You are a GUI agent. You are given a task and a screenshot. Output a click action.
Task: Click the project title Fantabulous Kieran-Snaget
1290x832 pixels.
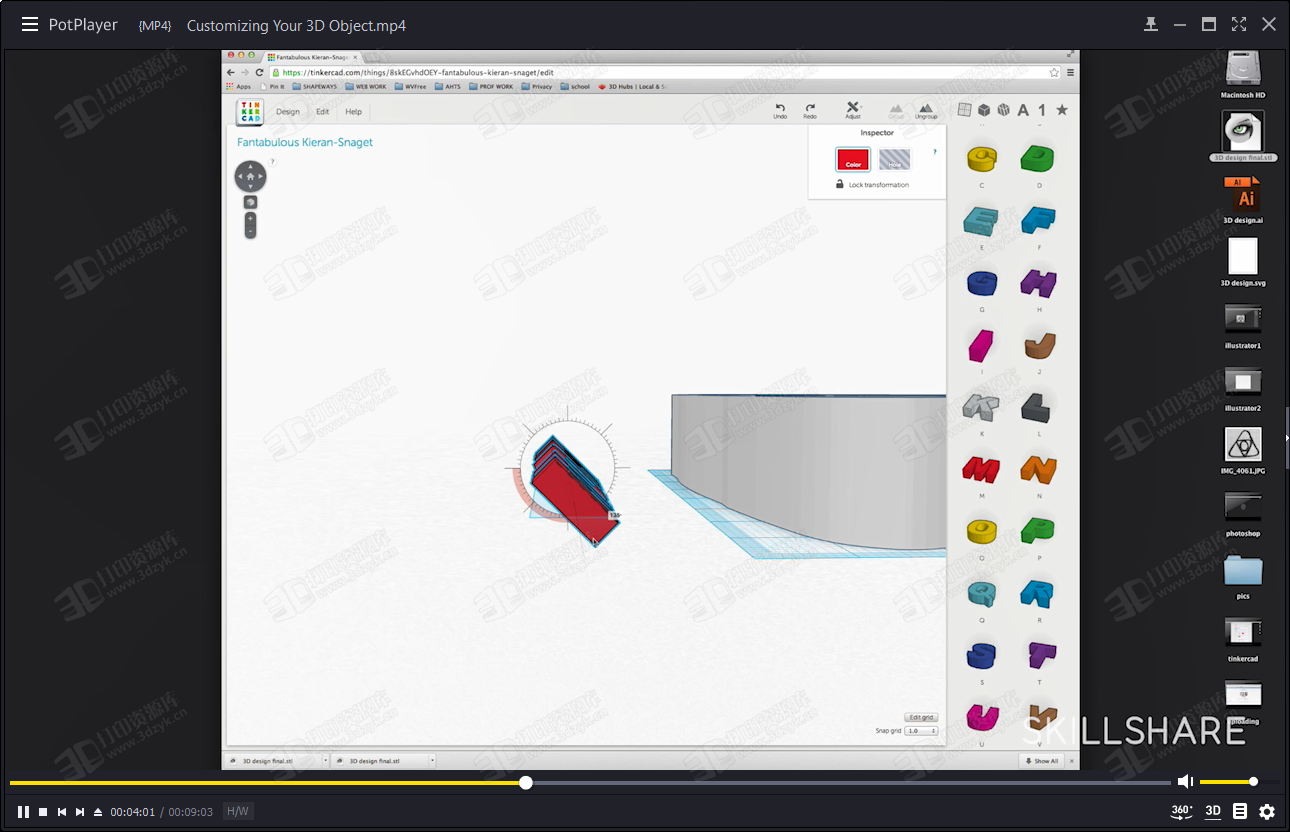[x=305, y=142]
